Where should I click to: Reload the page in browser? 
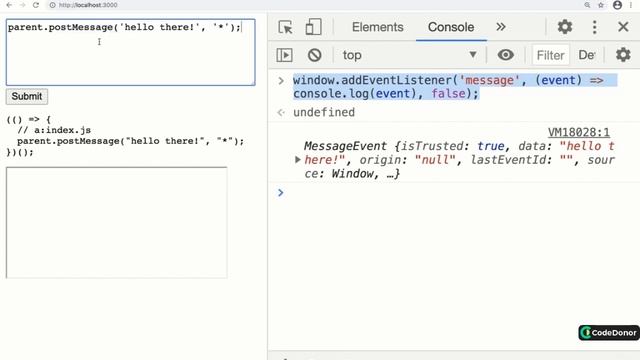coord(36,5)
